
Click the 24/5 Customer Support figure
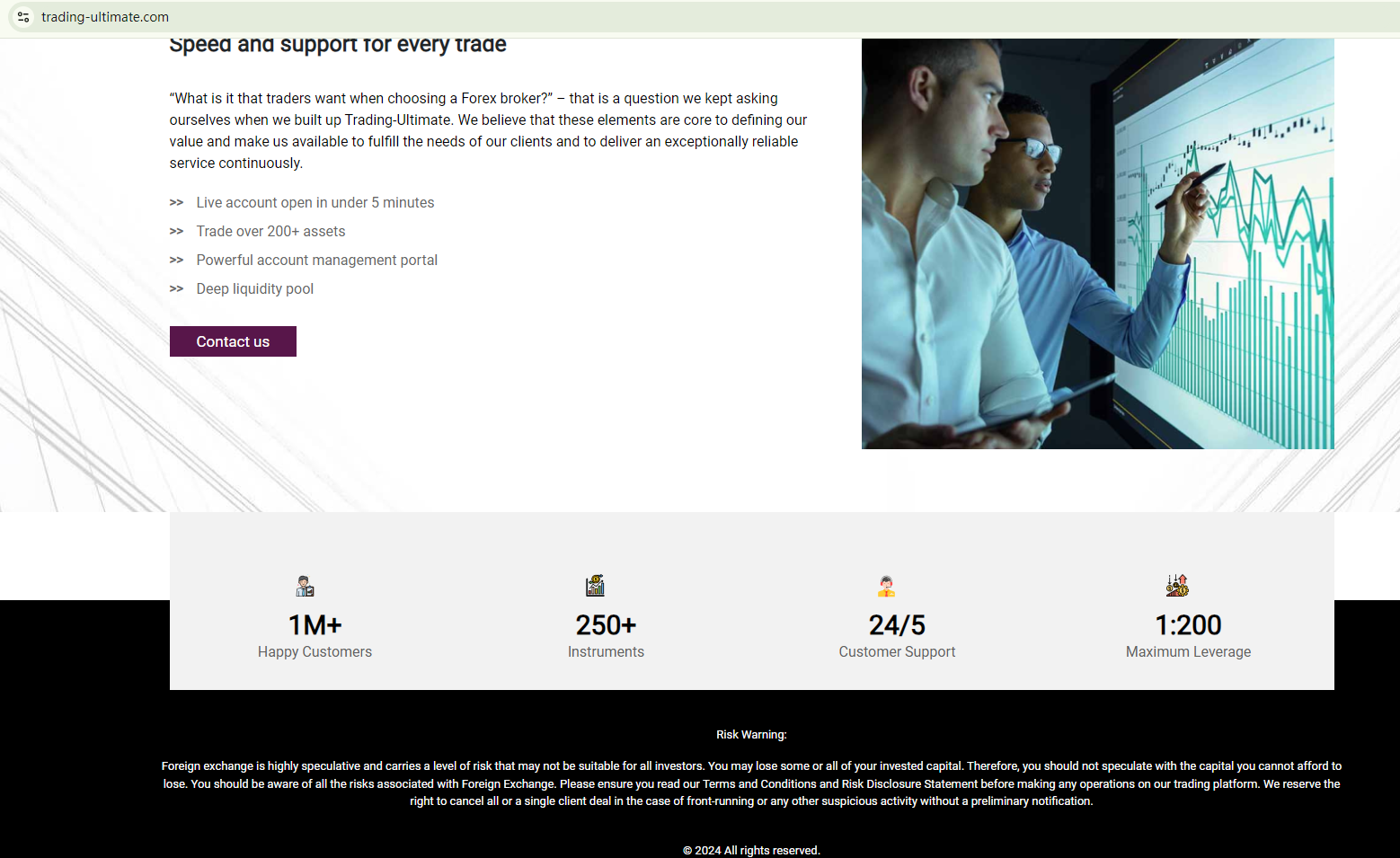coord(897,625)
